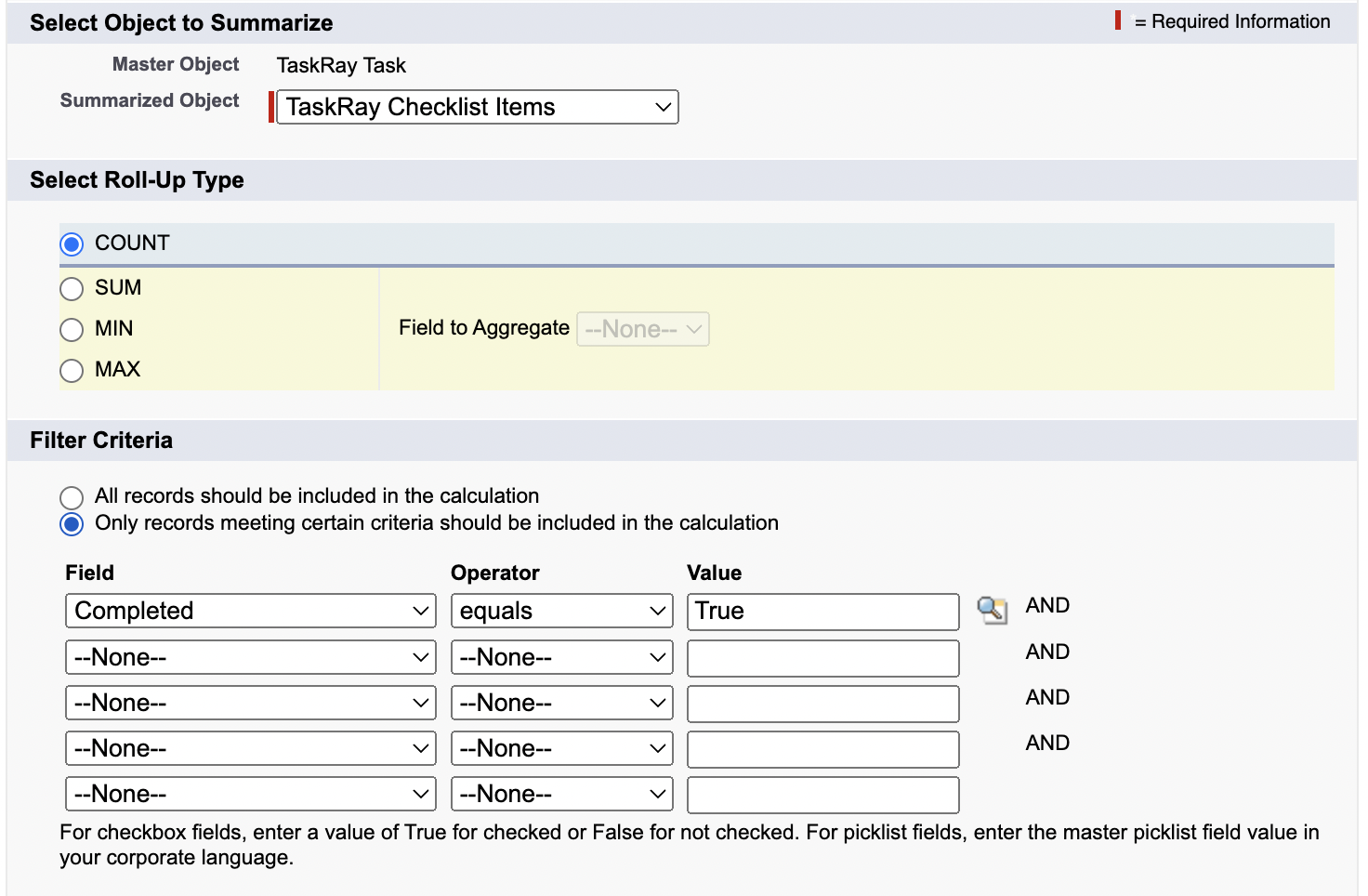
Task: Open the last filter row Field dropdown
Action: point(251,794)
